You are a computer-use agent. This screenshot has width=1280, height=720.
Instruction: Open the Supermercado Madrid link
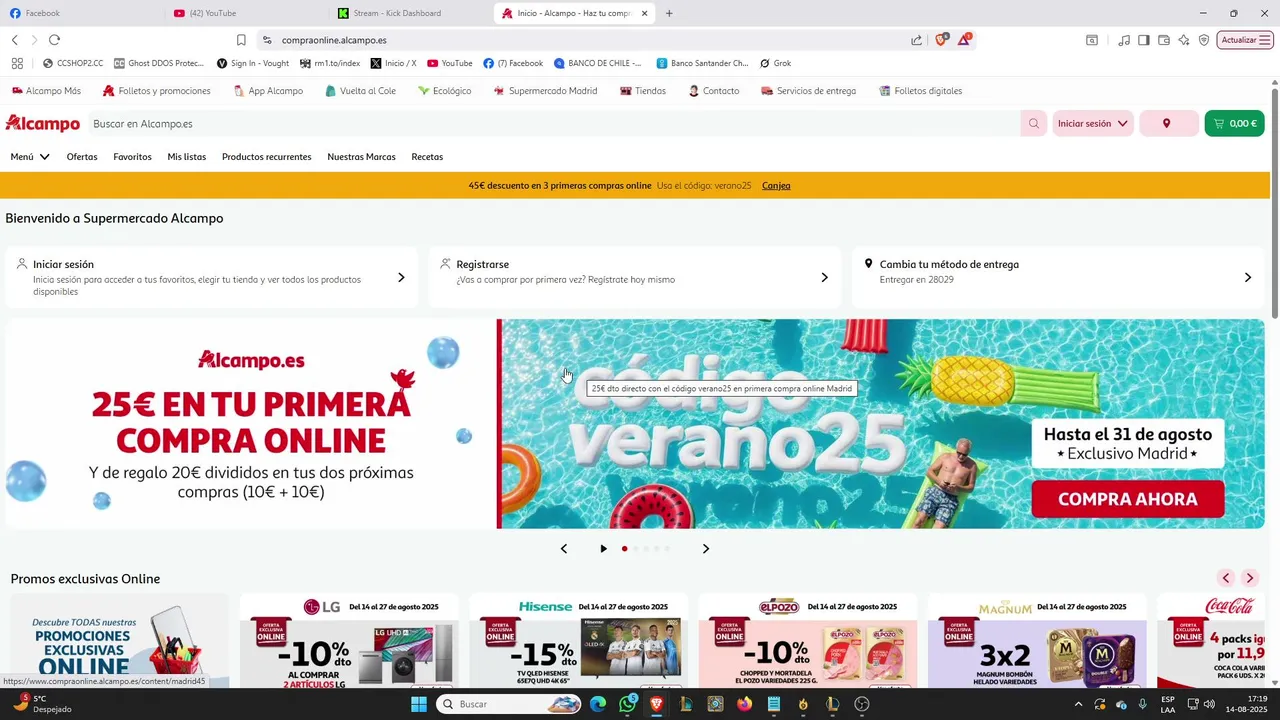pos(545,91)
